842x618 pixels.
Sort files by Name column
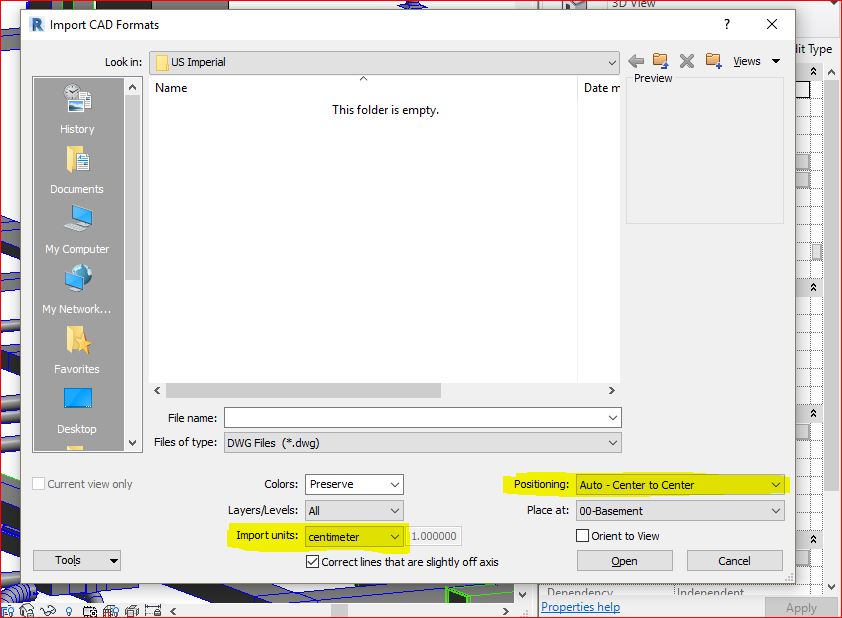(x=171, y=88)
